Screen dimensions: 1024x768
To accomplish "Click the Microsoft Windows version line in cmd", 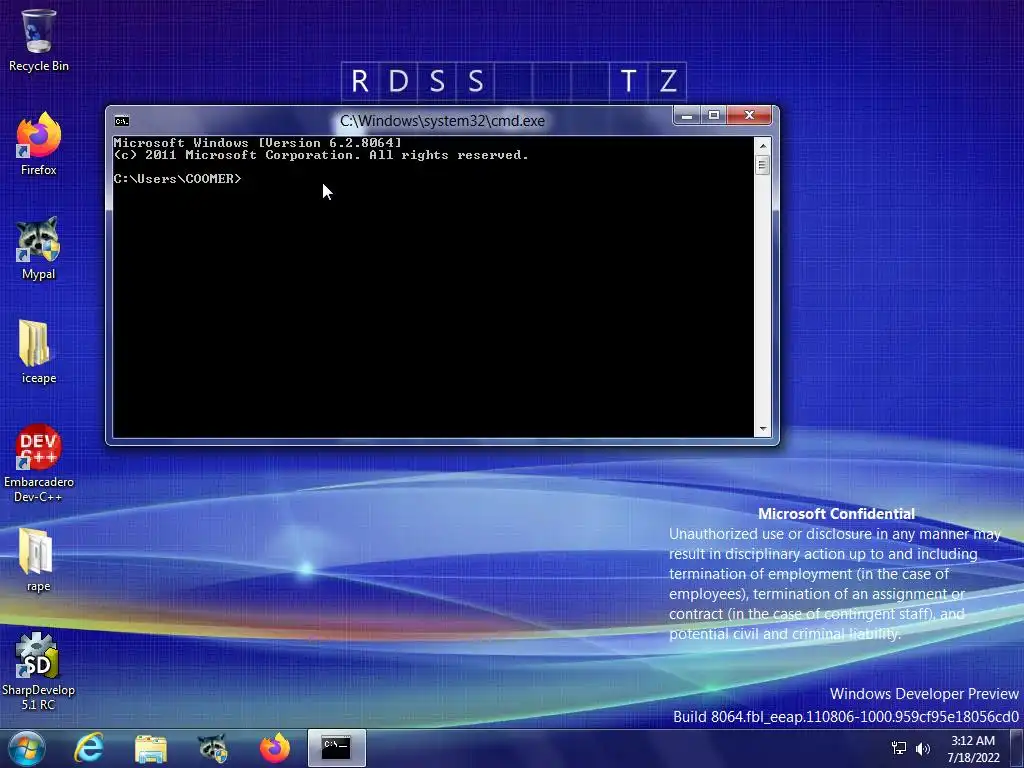I will coord(257,142).
